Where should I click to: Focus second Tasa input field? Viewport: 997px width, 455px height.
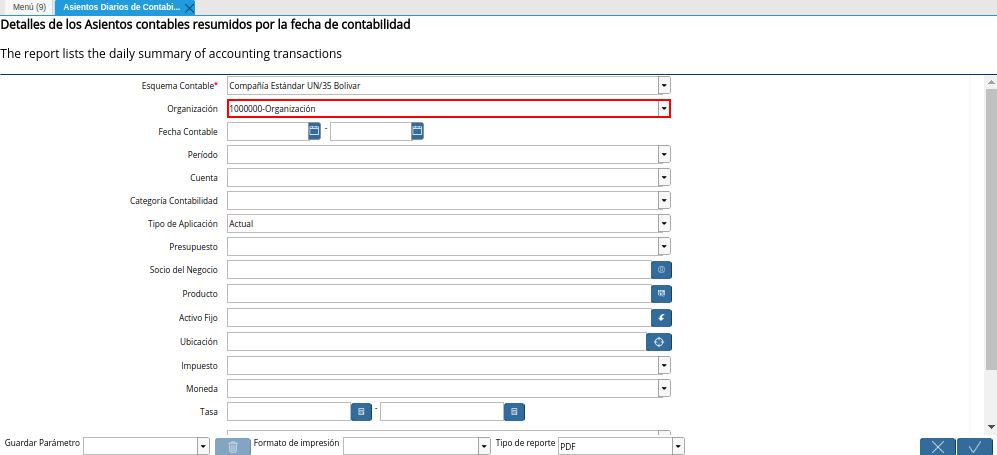pos(442,412)
